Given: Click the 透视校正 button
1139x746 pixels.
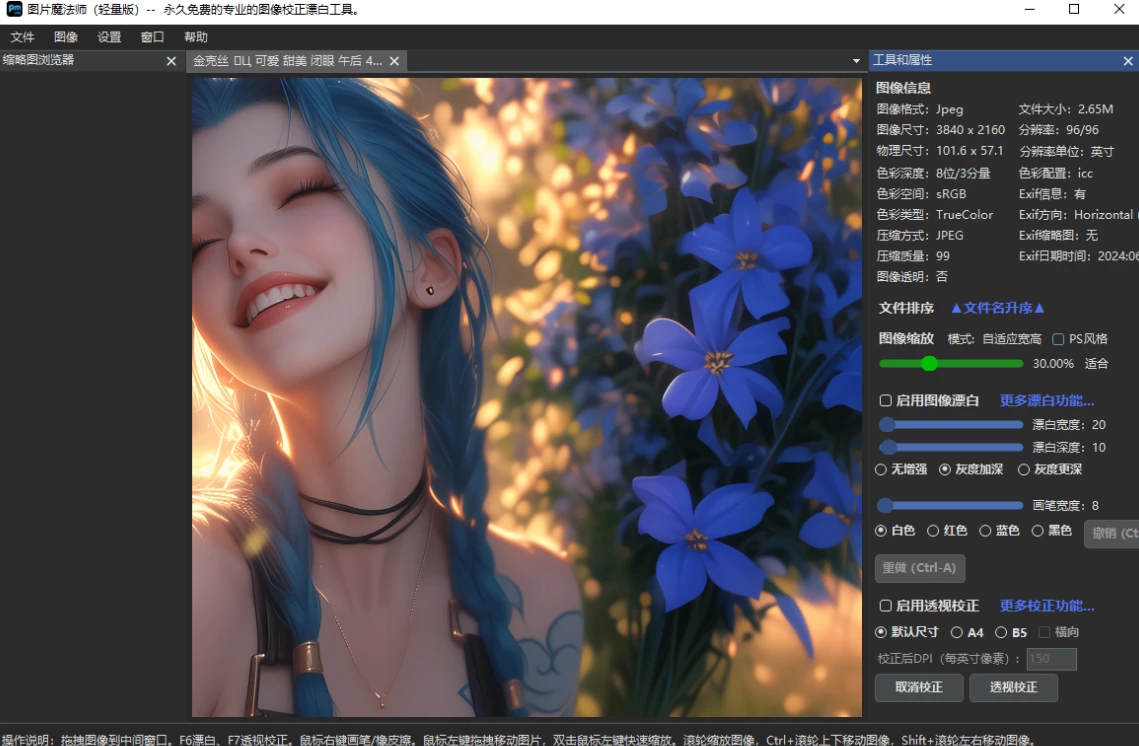Looking at the screenshot, I should [x=1013, y=687].
